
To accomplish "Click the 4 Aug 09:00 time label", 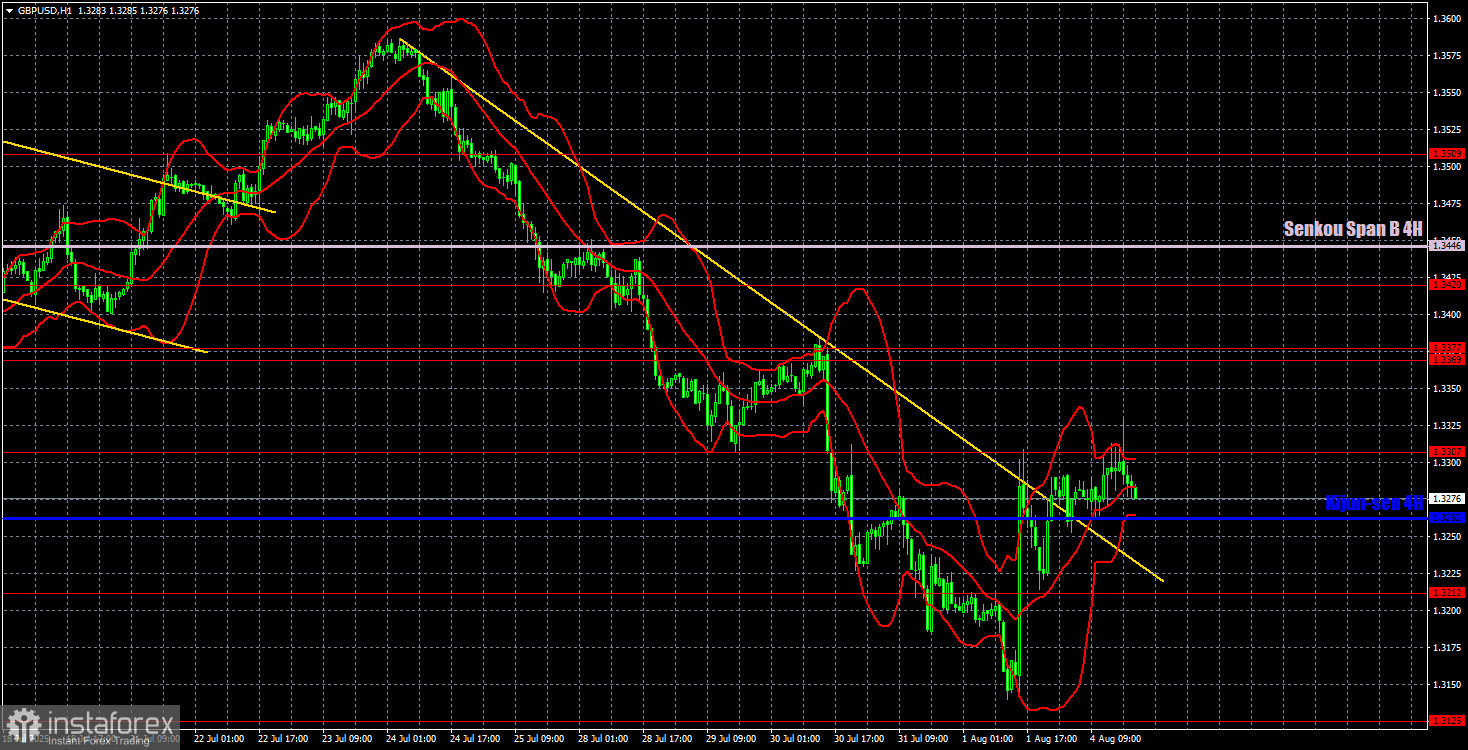I will [x=1113, y=739].
